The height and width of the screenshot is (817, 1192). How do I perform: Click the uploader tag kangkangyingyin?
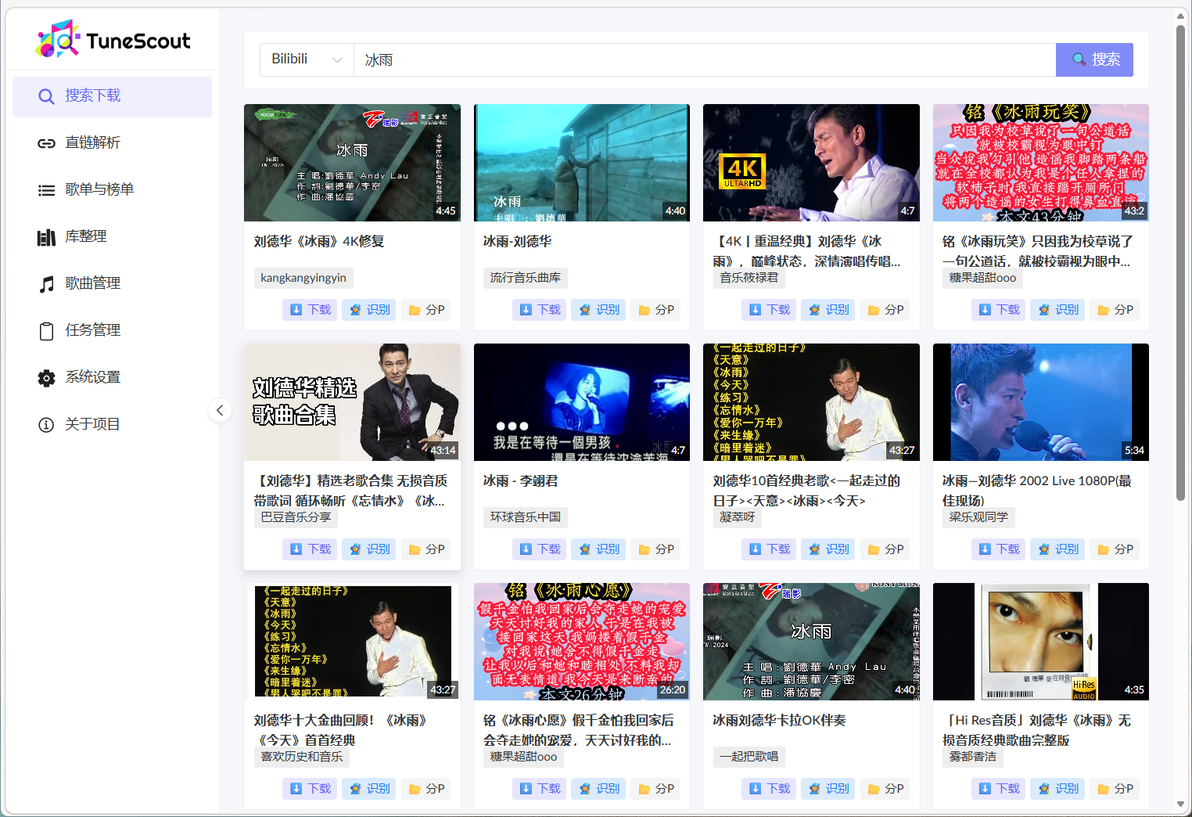(x=303, y=278)
